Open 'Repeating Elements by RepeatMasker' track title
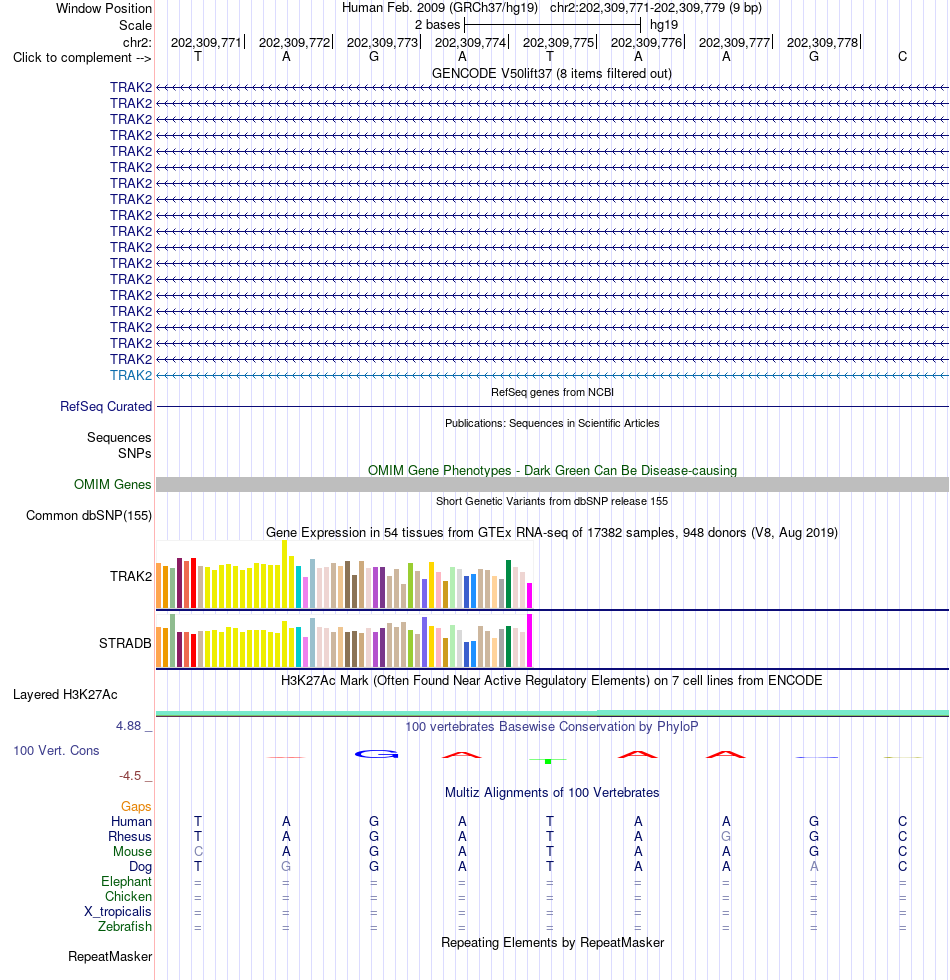 pos(552,943)
